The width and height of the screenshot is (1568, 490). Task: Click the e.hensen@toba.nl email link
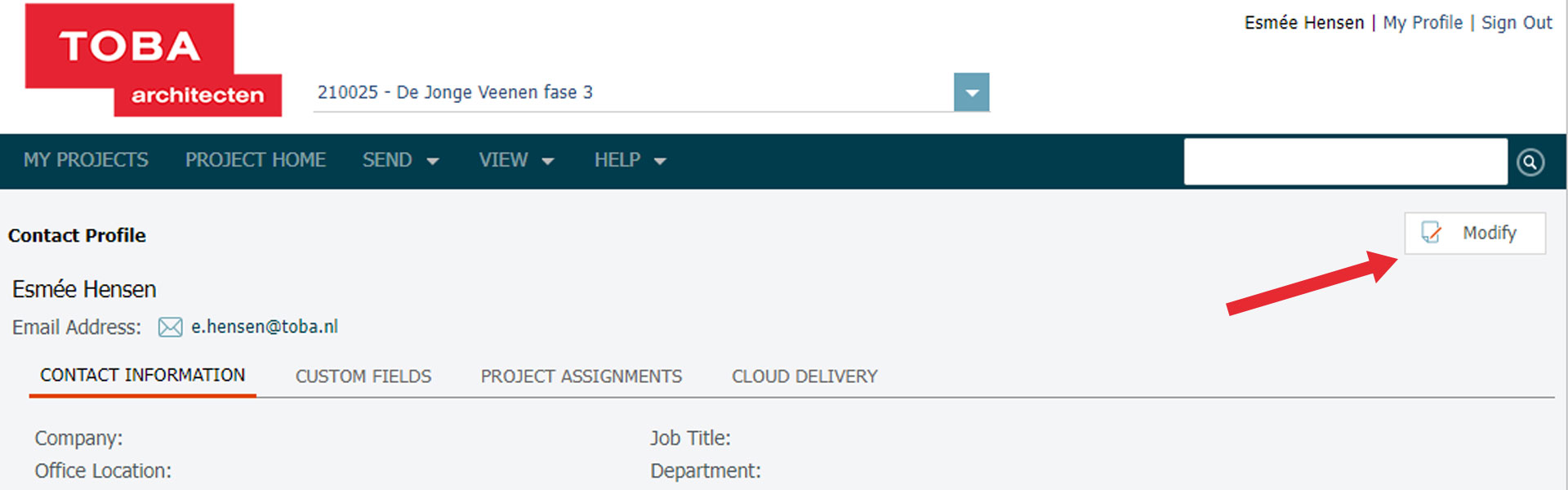click(x=265, y=327)
